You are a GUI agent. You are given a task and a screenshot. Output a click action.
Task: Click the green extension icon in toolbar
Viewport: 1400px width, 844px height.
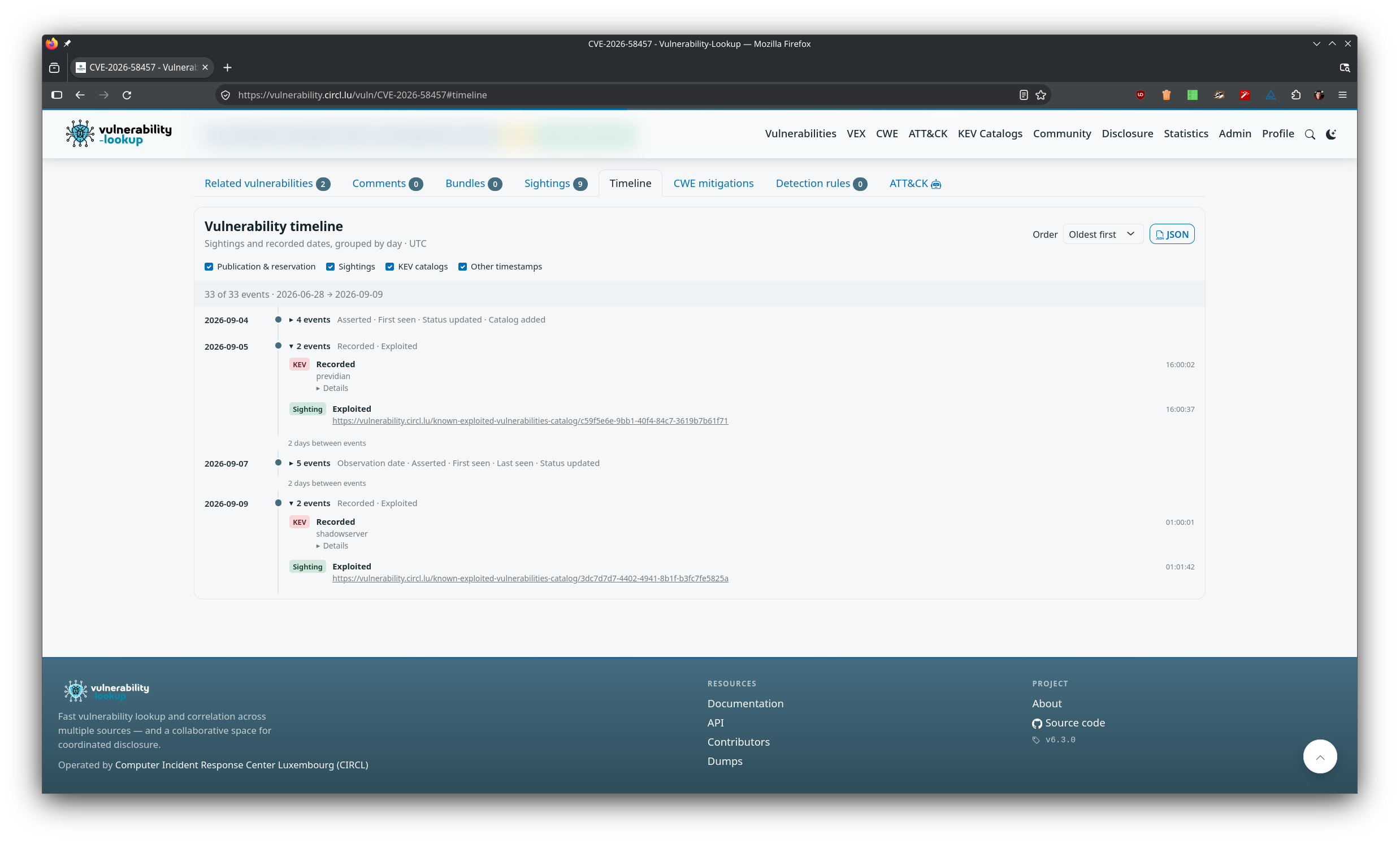click(x=1192, y=95)
